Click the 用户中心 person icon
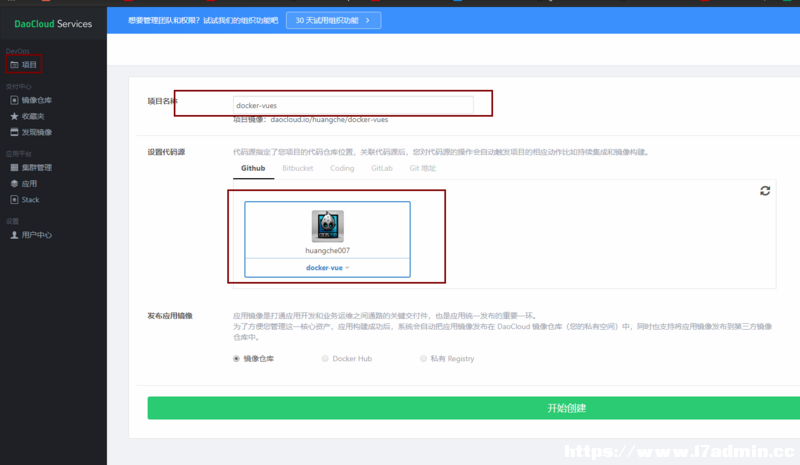The width and height of the screenshot is (800, 465). coord(14,235)
